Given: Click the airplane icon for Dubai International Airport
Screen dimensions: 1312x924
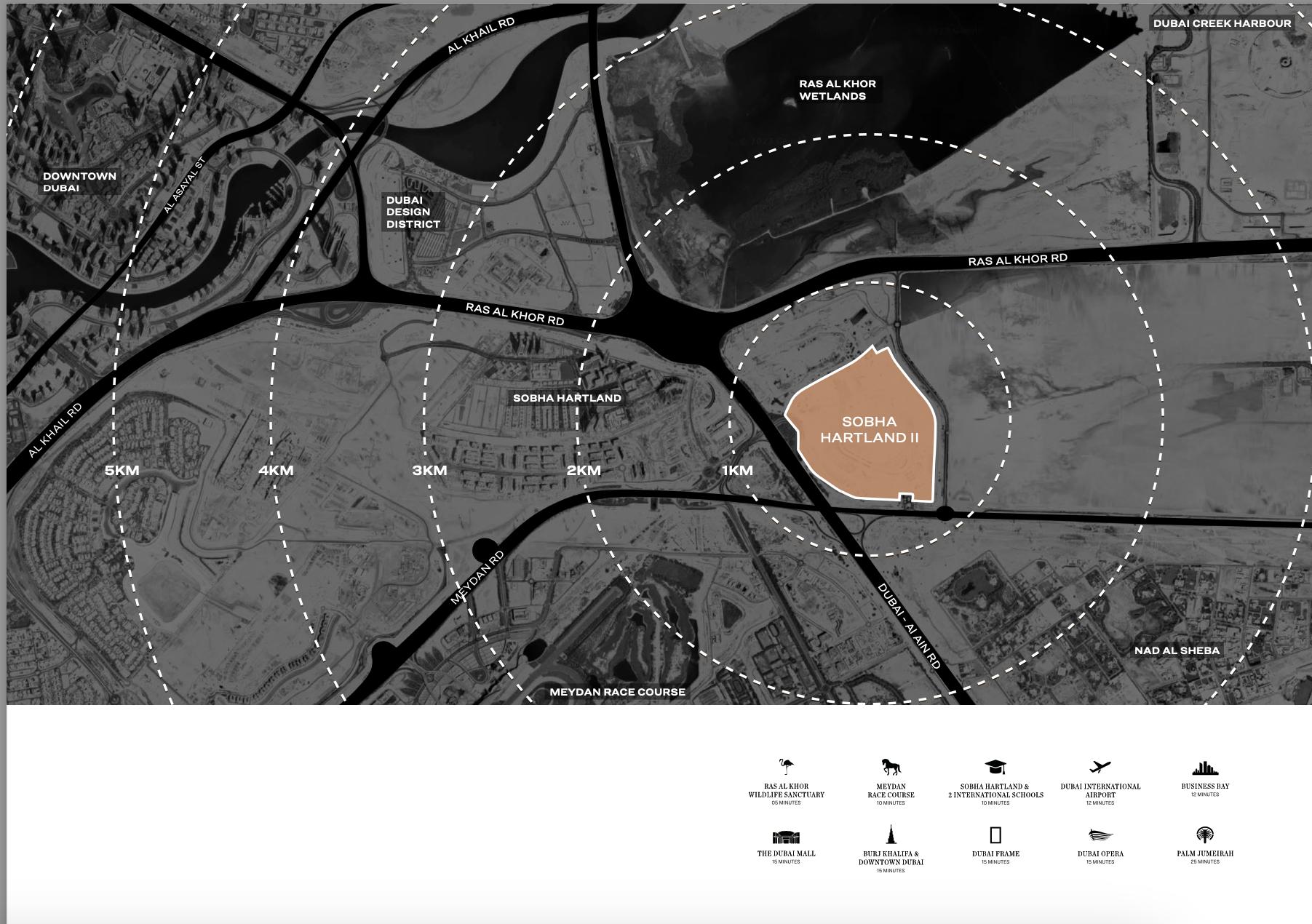Looking at the screenshot, I should (x=1100, y=767).
